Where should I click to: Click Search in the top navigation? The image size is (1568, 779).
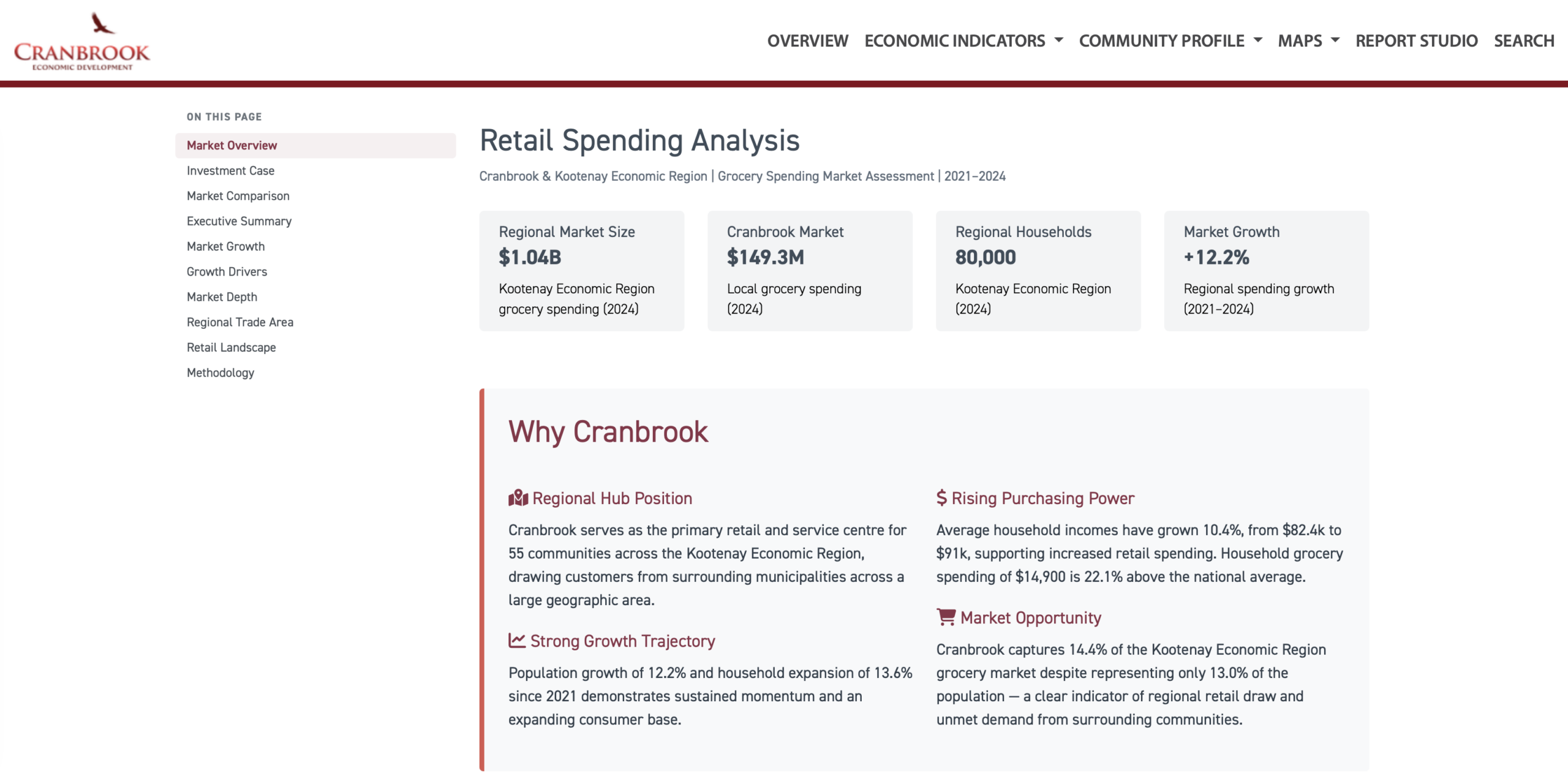pyautogui.click(x=1524, y=41)
